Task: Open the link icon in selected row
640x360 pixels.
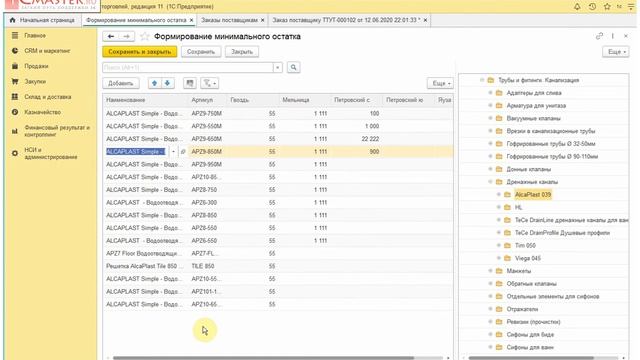Action: pos(183,151)
